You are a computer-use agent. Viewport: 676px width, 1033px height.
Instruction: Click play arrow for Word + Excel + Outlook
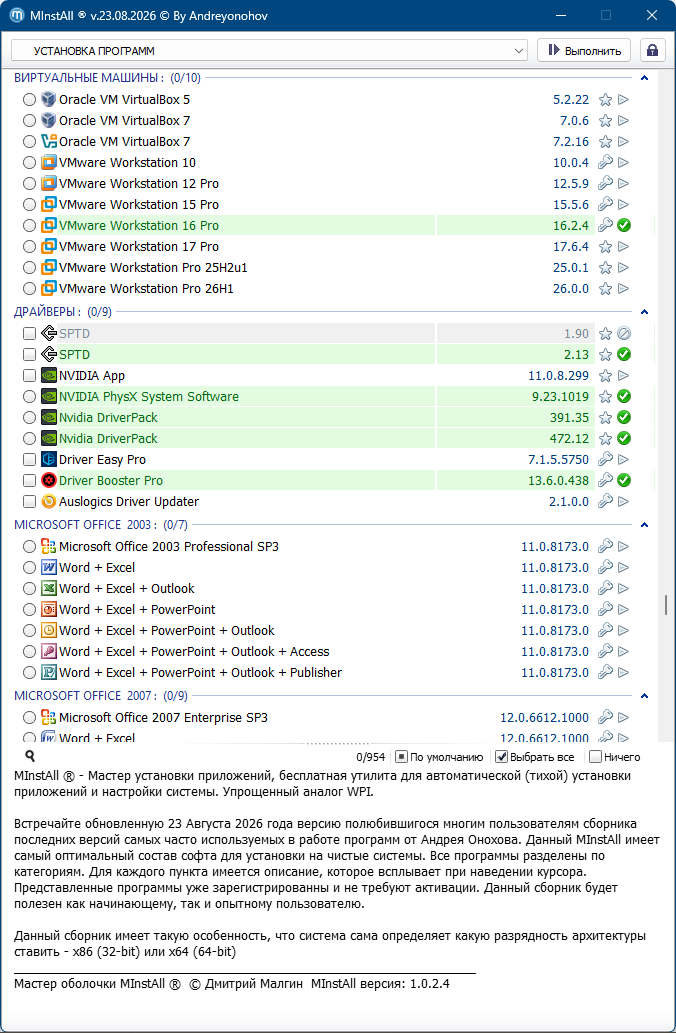pos(623,588)
